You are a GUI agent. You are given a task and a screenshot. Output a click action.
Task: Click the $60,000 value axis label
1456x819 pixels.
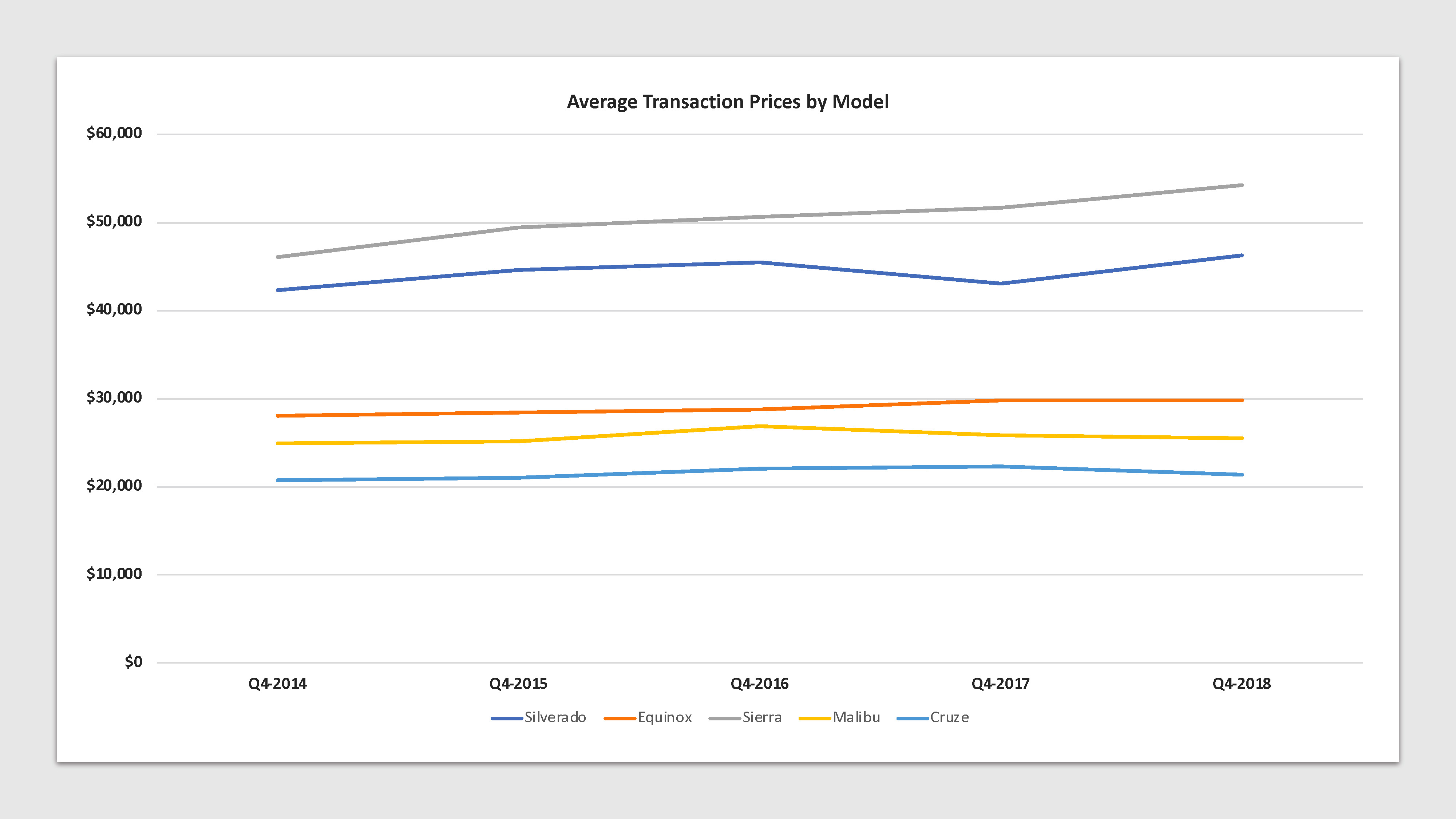tap(114, 133)
